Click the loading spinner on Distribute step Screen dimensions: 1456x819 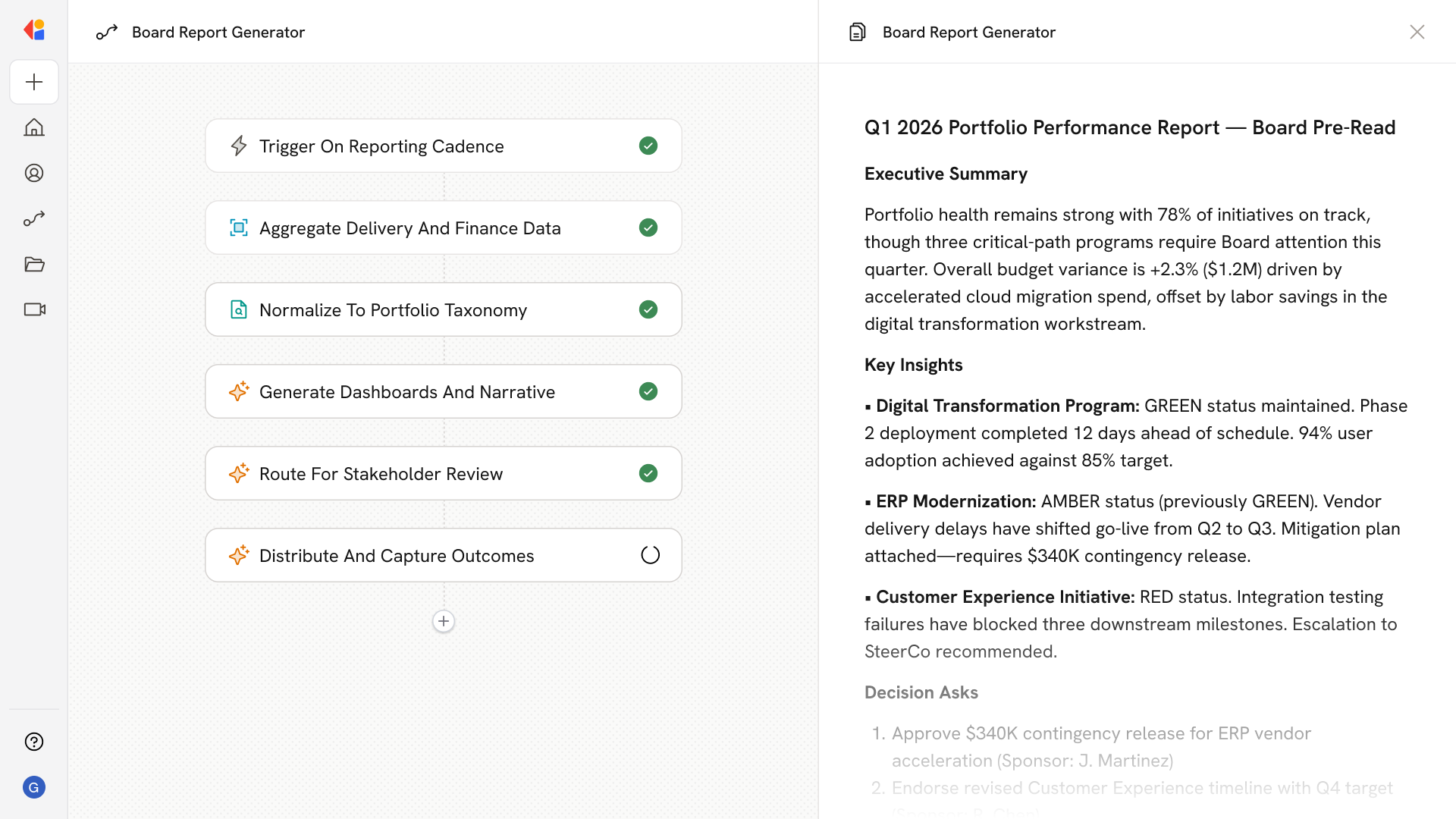coord(650,555)
